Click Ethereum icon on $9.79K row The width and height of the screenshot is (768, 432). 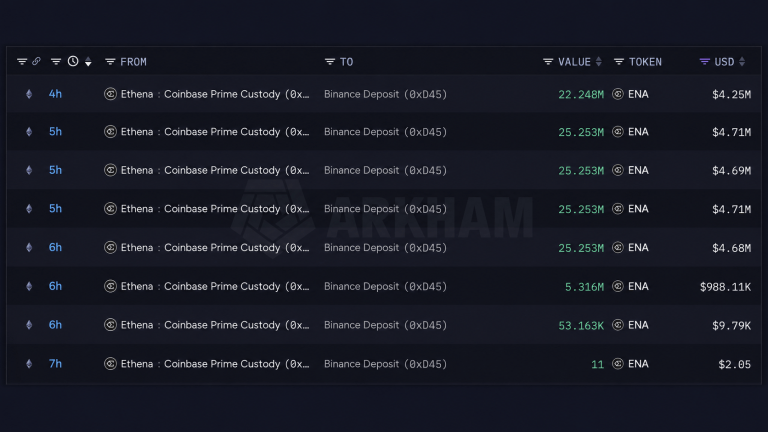coord(29,325)
